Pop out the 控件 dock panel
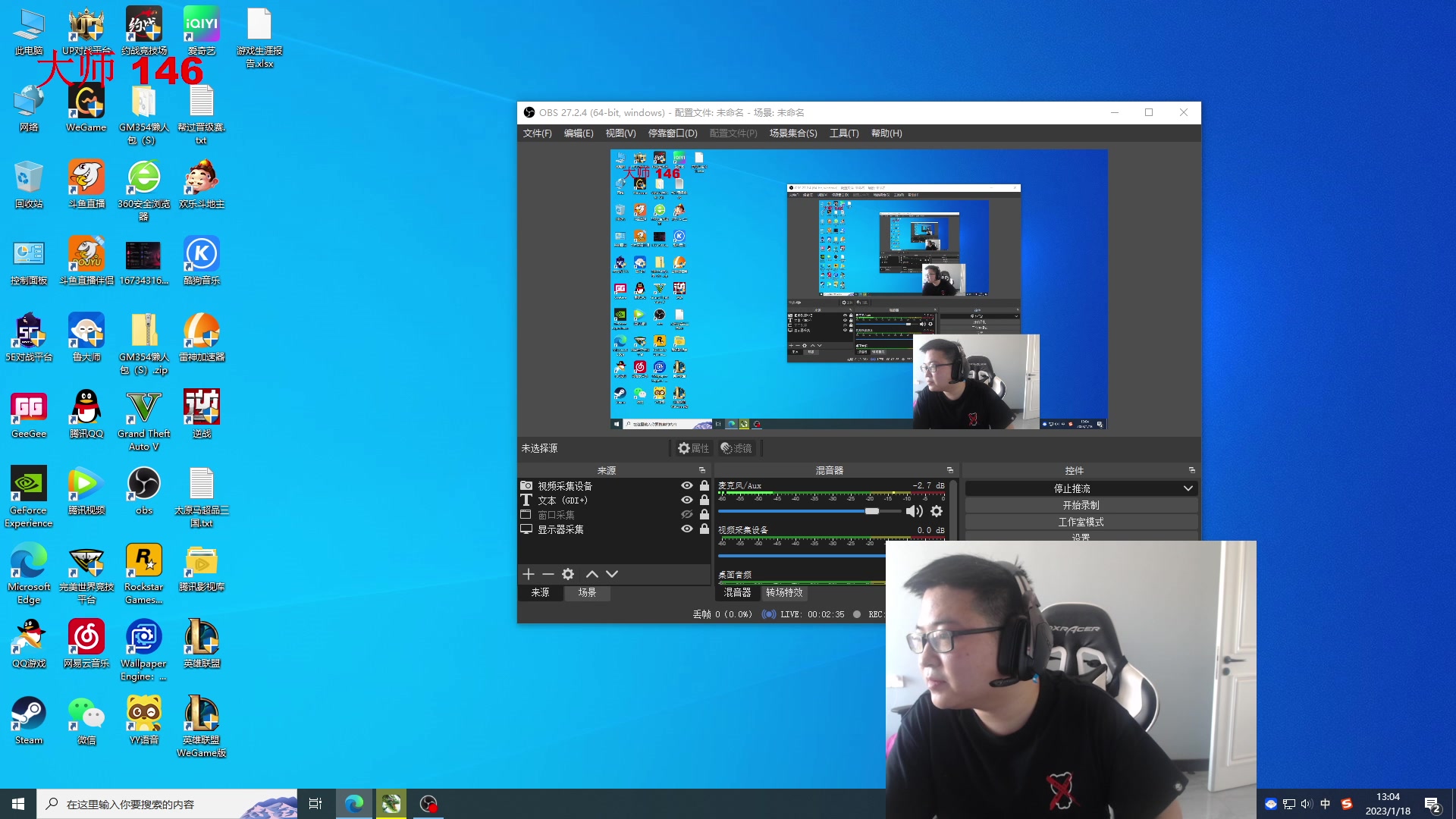 point(1191,470)
